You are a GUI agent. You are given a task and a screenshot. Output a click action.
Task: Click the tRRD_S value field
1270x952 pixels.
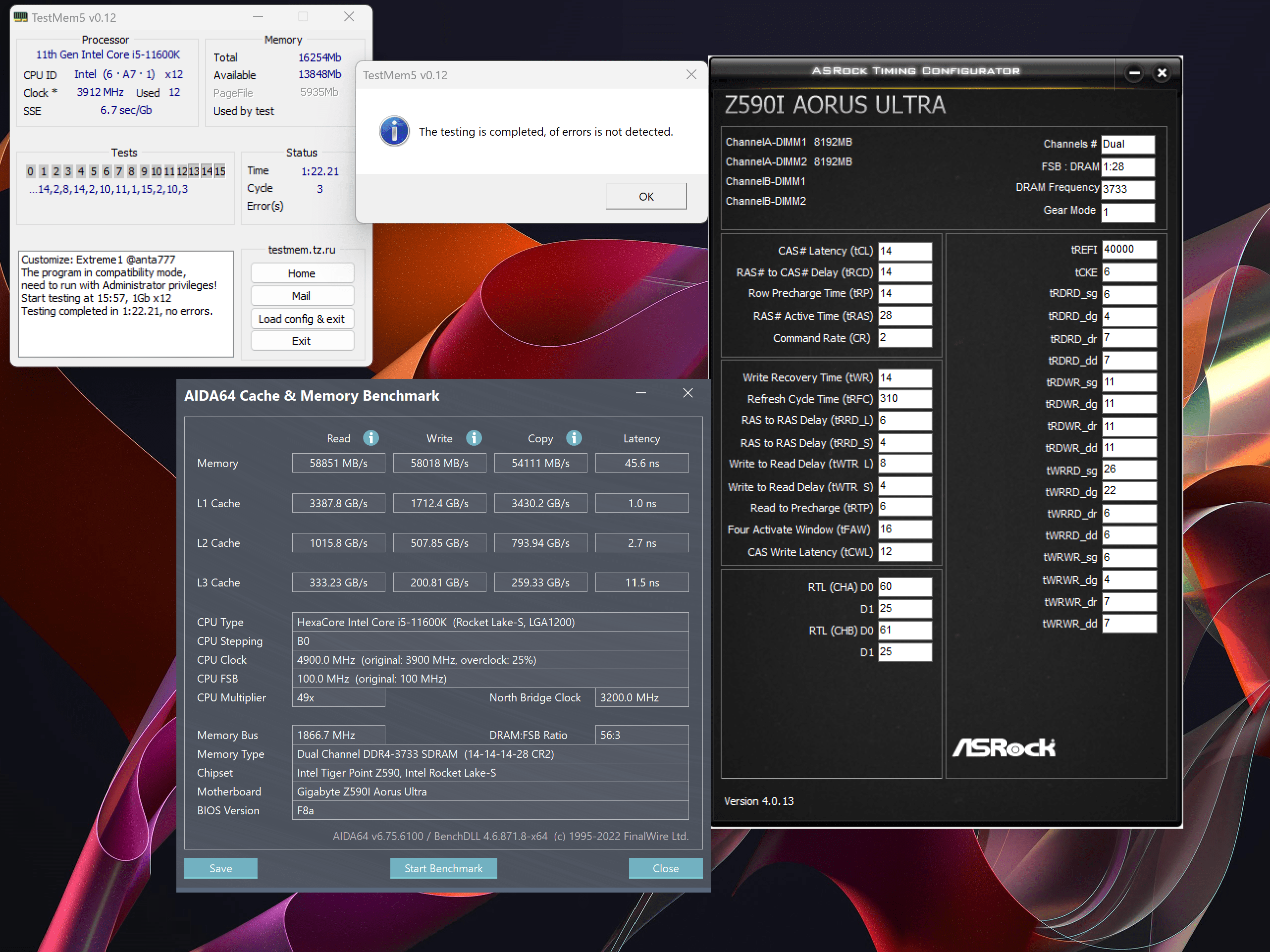(905, 443)
